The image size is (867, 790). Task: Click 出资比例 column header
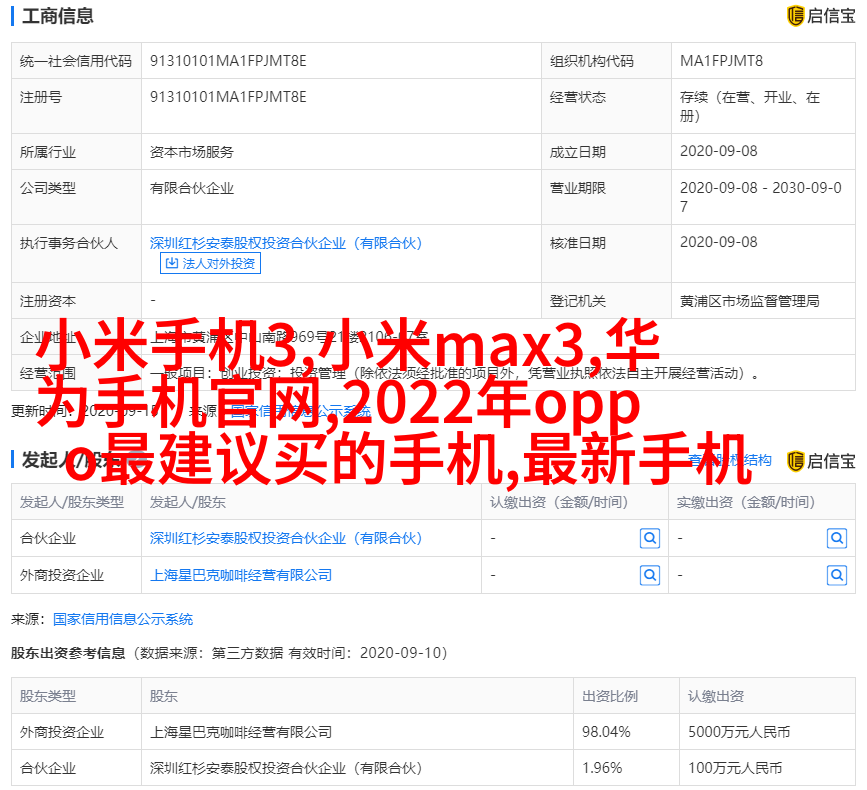[x=609, y=696]
